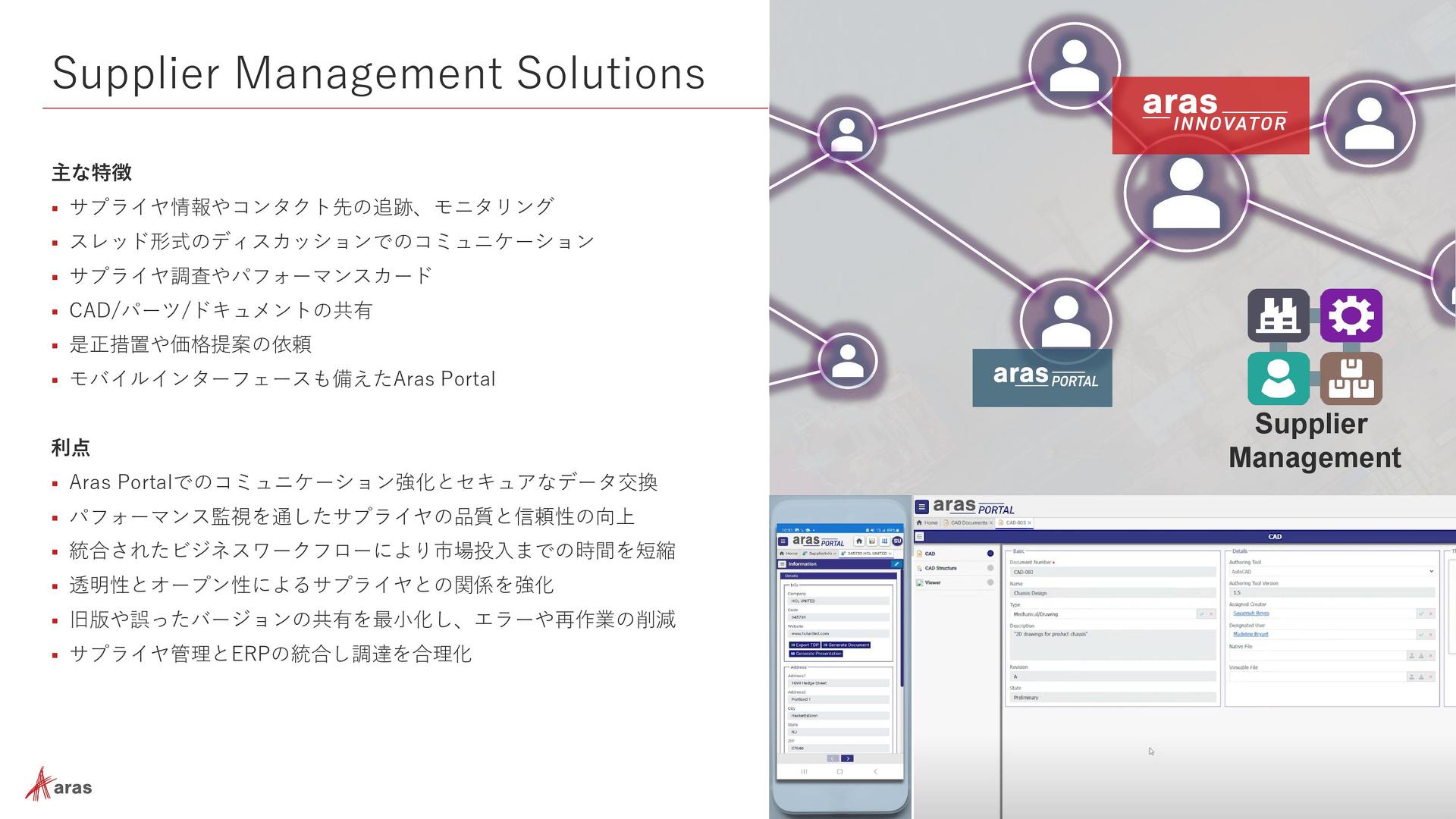
Task: Click Company field HCL UNITED in mobile portal
Action: (839, 601)
